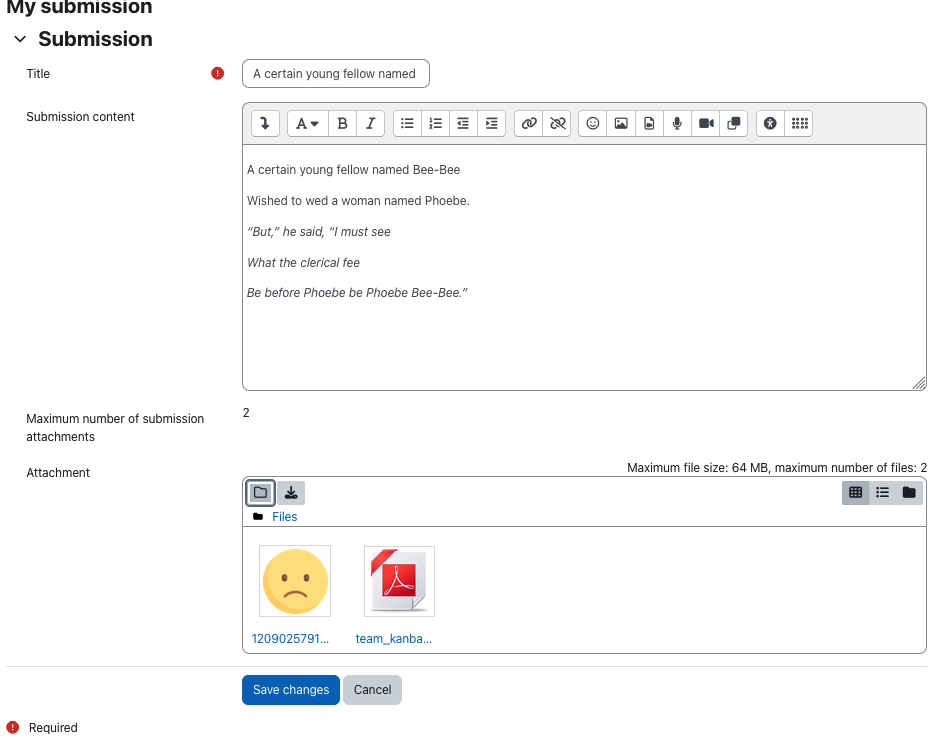Insert an ordered numbered list
The height and width of the screenshot is (741, 942).
(x=436, y=124)
